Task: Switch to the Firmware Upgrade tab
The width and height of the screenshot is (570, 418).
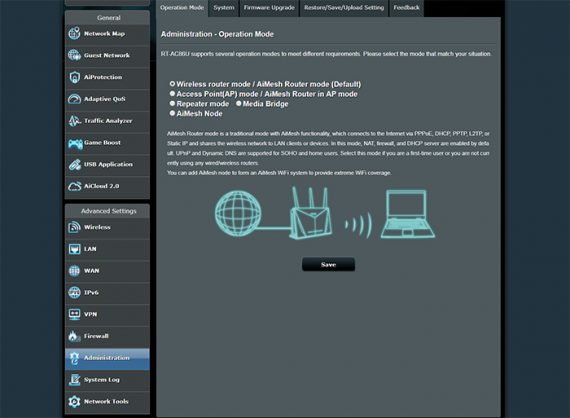Action: tap(269, 8)
